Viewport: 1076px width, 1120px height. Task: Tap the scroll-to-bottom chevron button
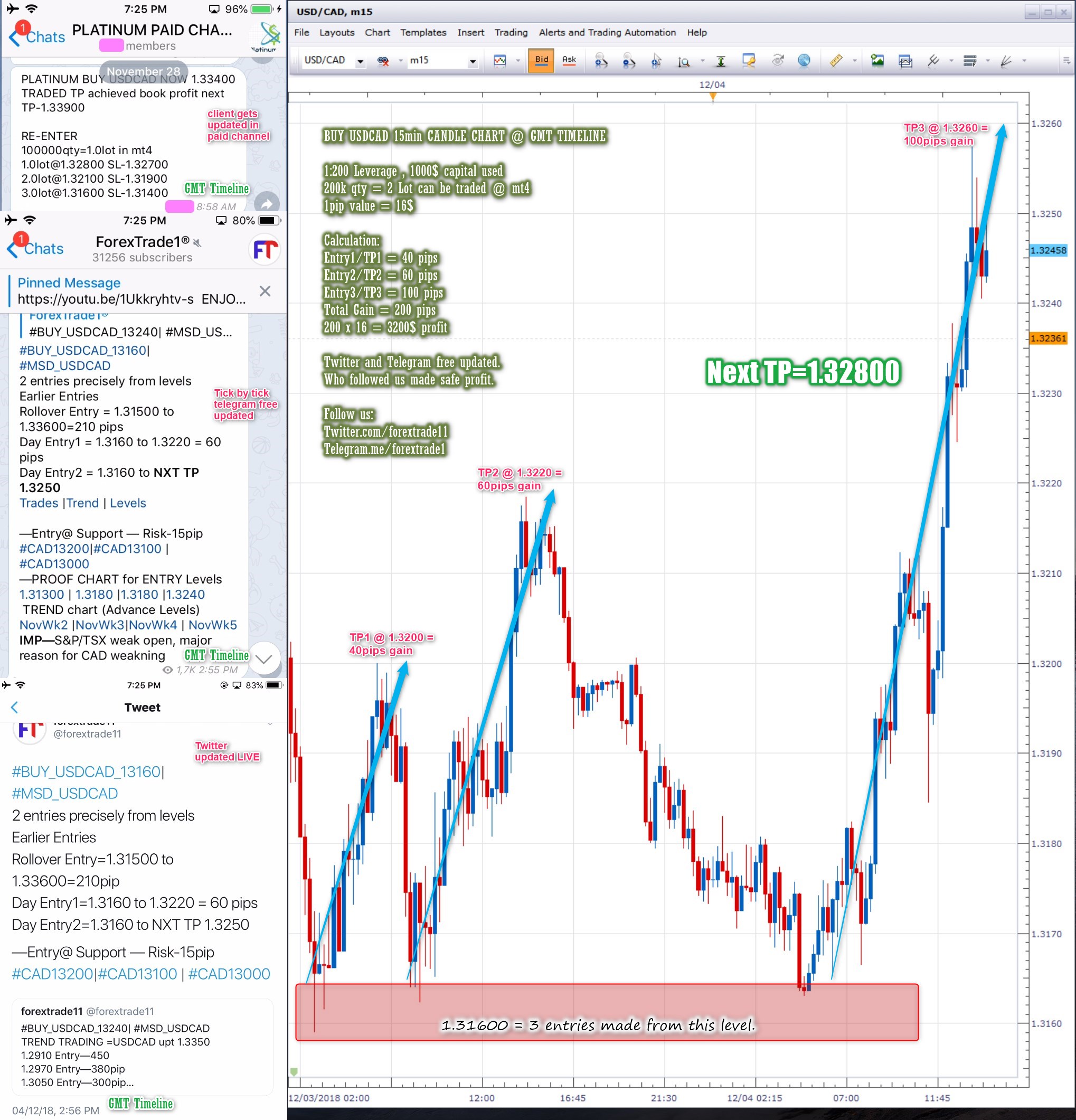click(x=264, y=658)
